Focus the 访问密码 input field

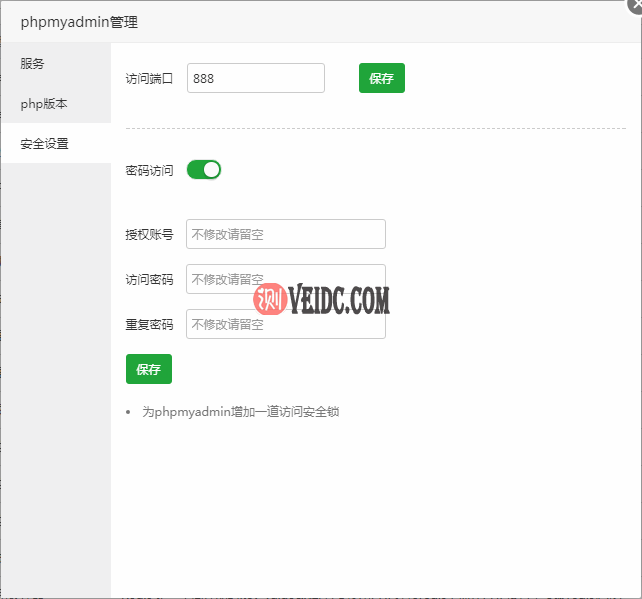pos(286,279)
